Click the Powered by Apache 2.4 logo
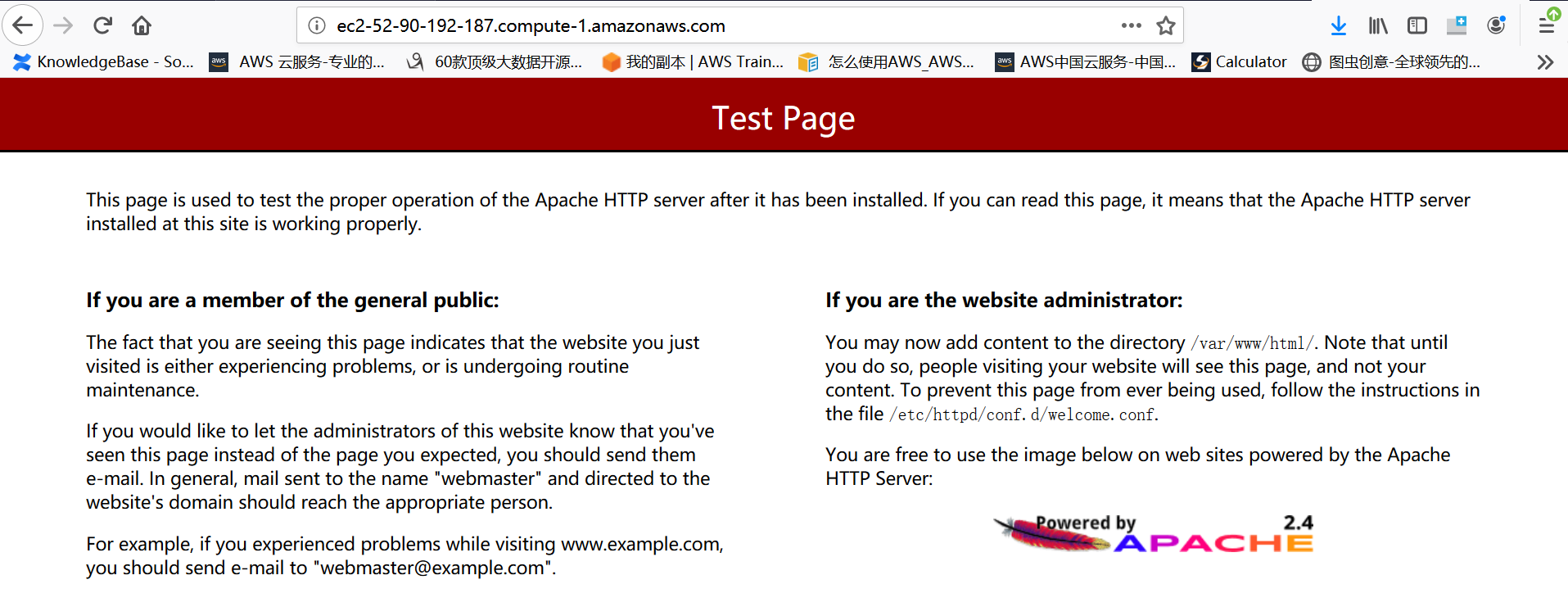The height and width of the screenshot is (616, 1568). click(x=1154, y=534)
